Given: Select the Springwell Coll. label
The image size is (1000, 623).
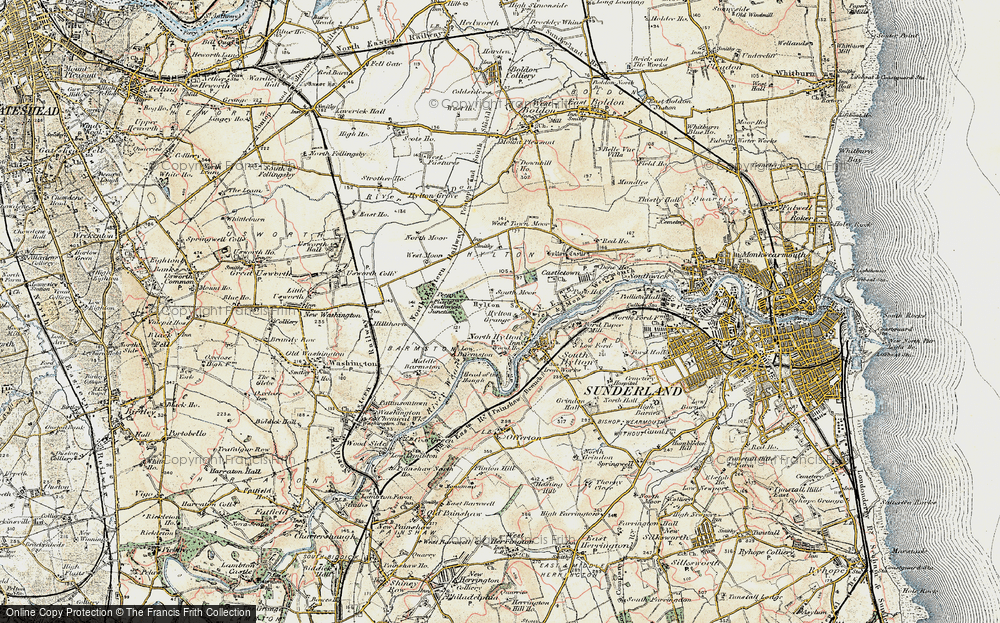Looking at the screenshot, I should 216,238.
